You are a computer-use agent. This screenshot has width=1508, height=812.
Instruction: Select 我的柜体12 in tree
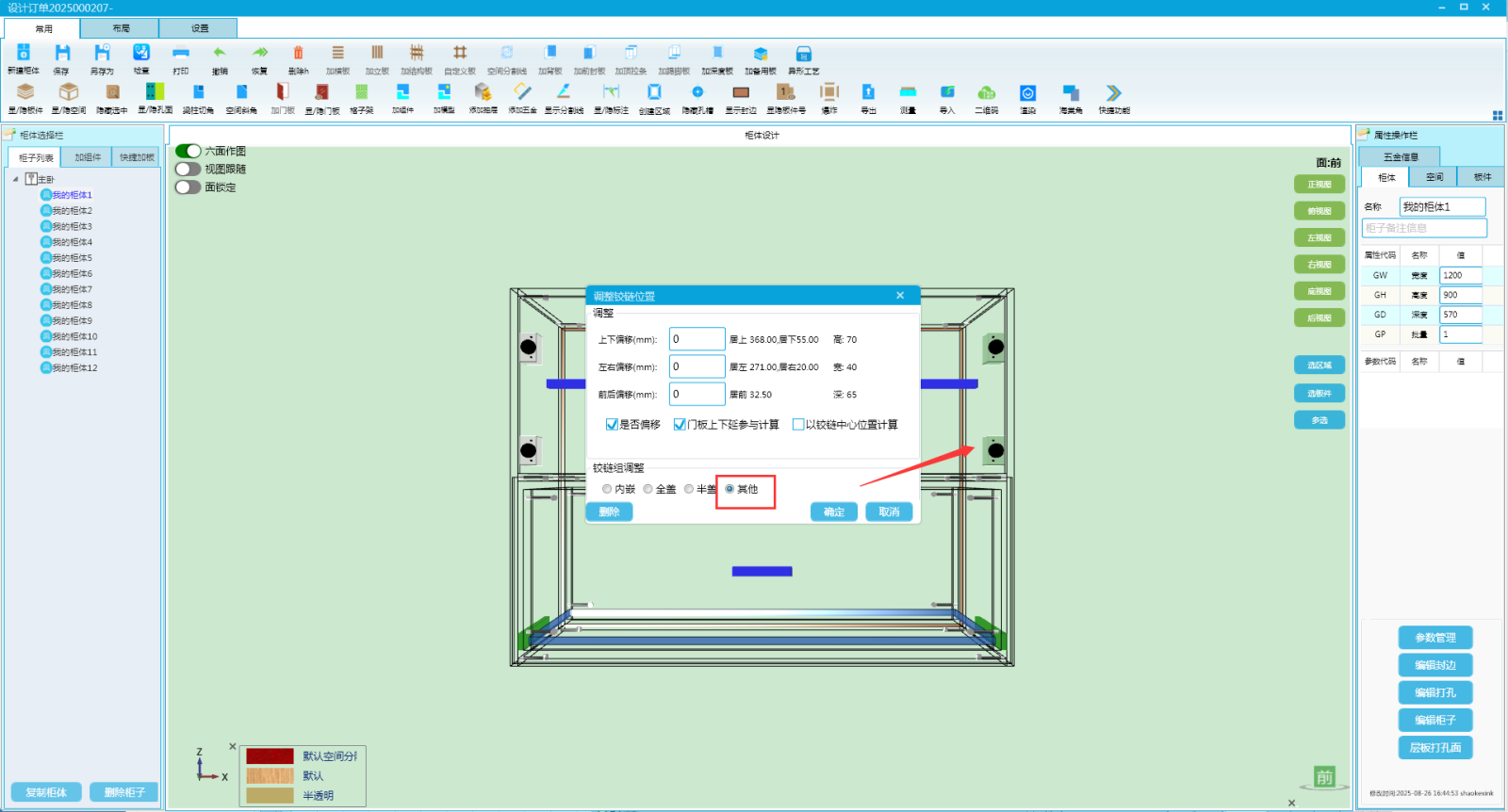click(74, 368)
